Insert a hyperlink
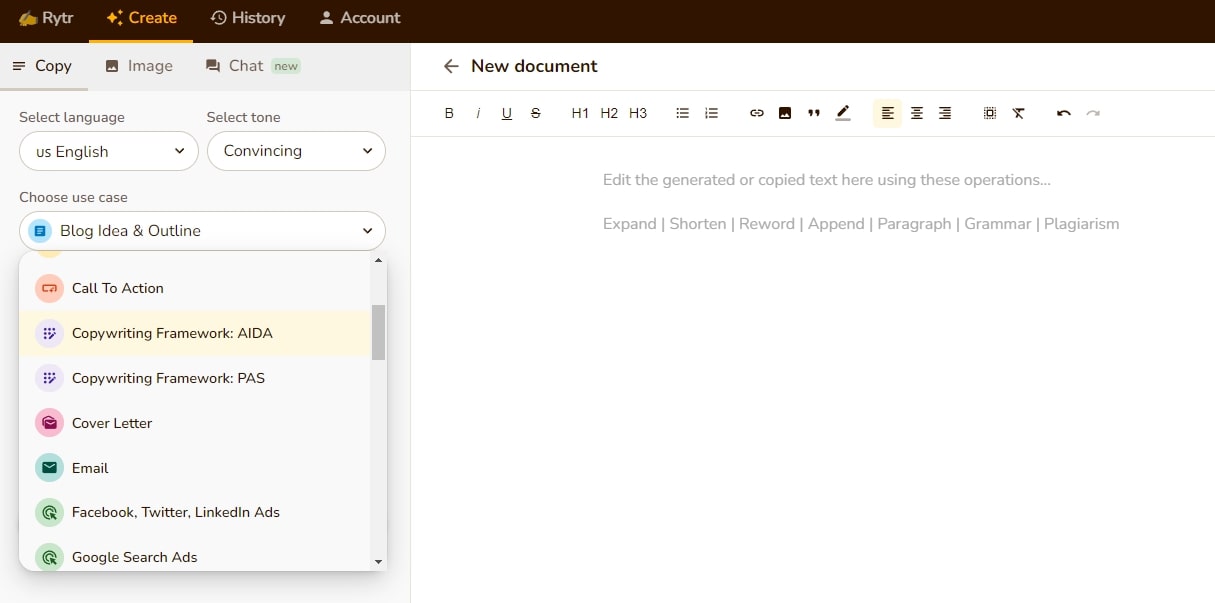The image size is (1215, 603). [x=757, y=113]
